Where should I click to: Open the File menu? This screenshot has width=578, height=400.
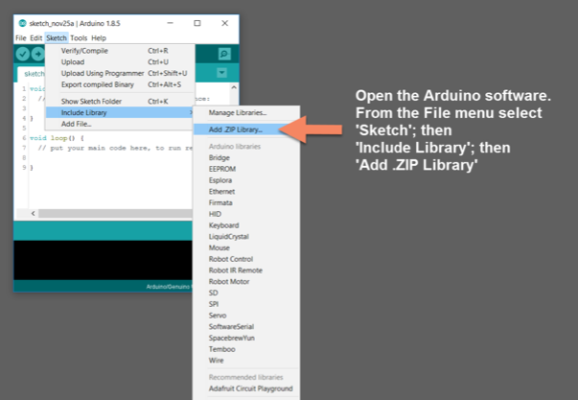click(x=21, y=38)
